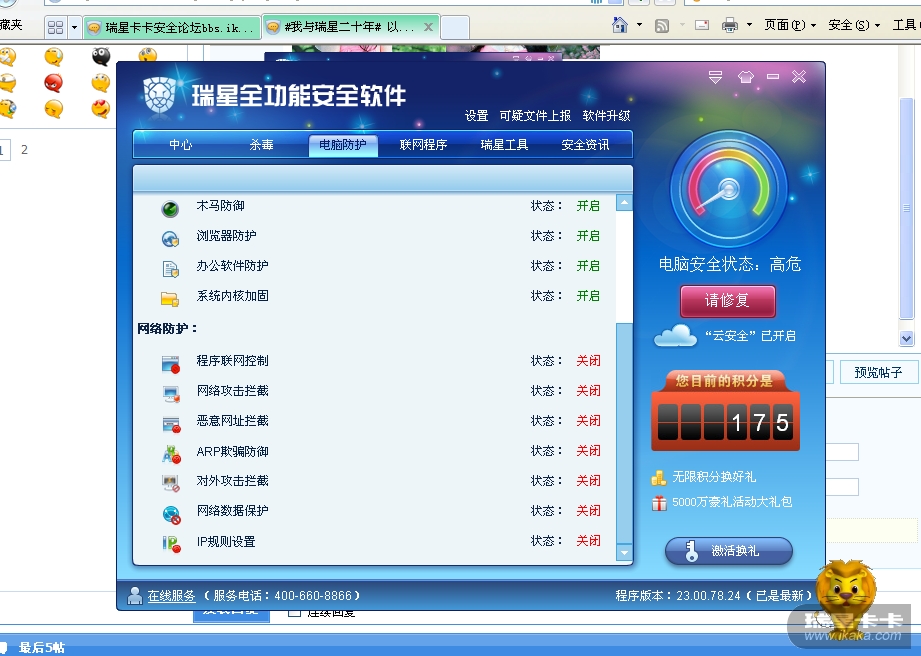Toggle IP规则设置 status 关闭

pyautogui.click(x=589, y=540)
